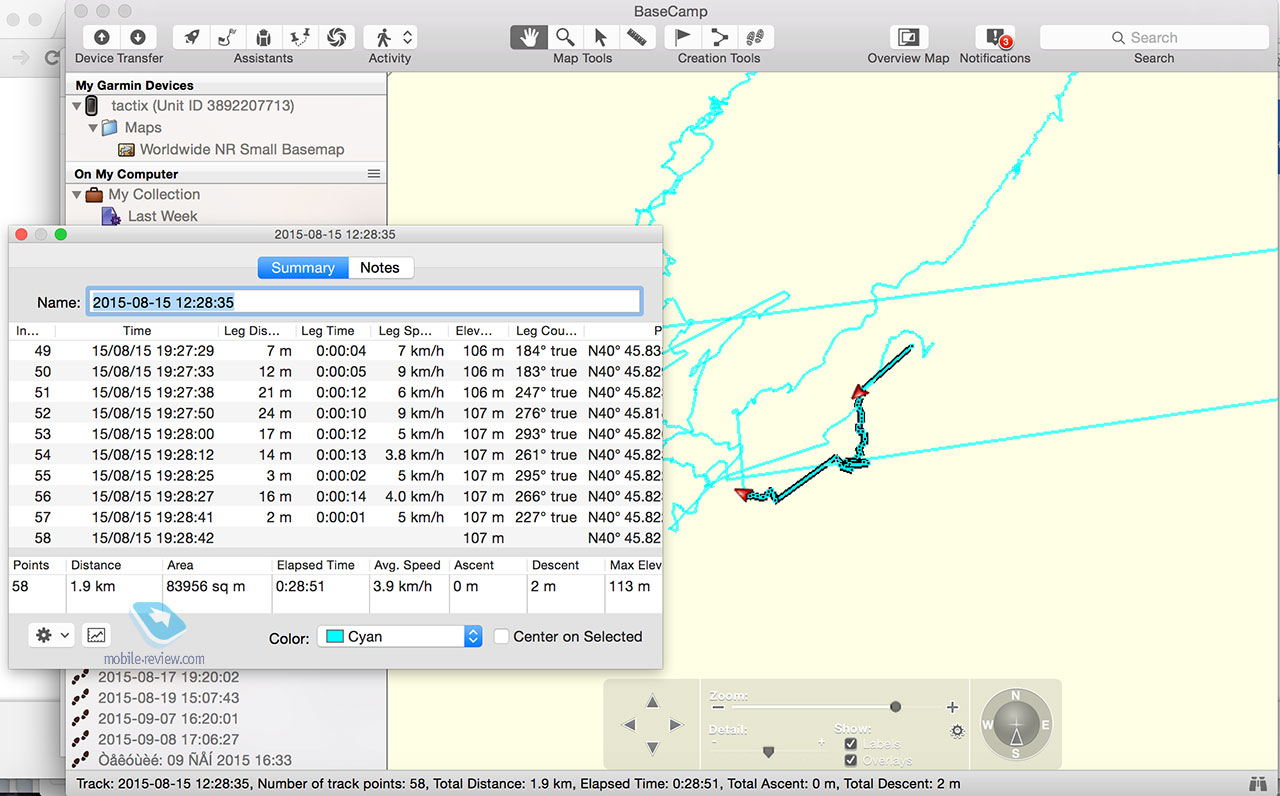This screenshot has width=1280, height=796.
Task: Uncheck the Labels checkbox
Action: (851, 744)
